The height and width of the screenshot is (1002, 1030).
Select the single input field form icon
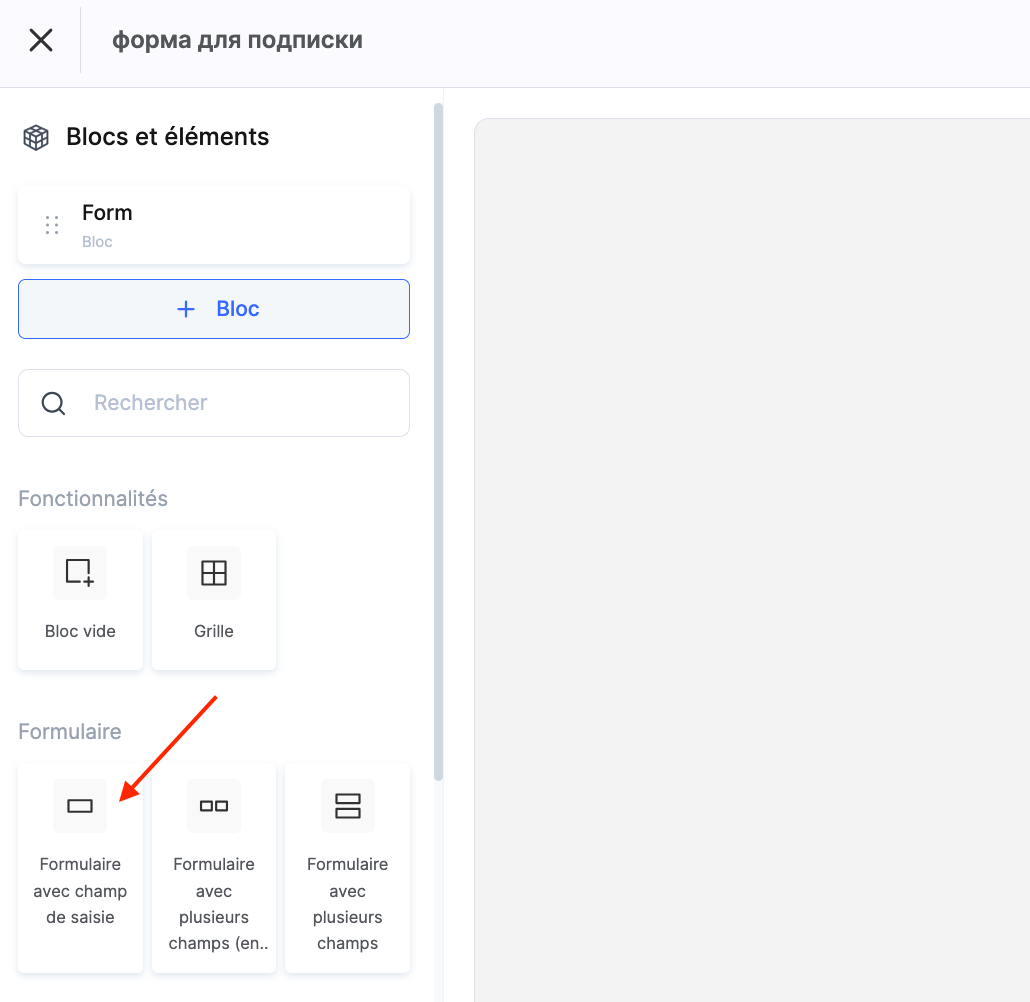tap(80, 806)
